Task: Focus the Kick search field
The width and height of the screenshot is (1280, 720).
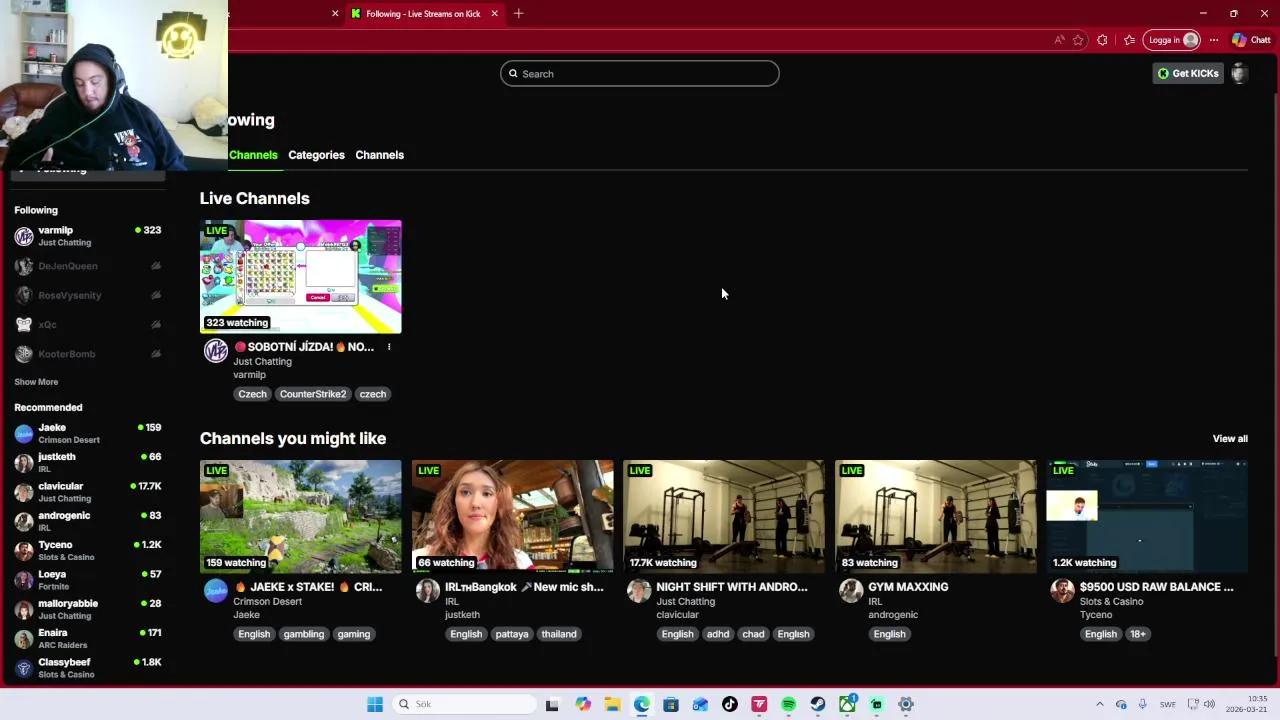Action: [640, 73]
